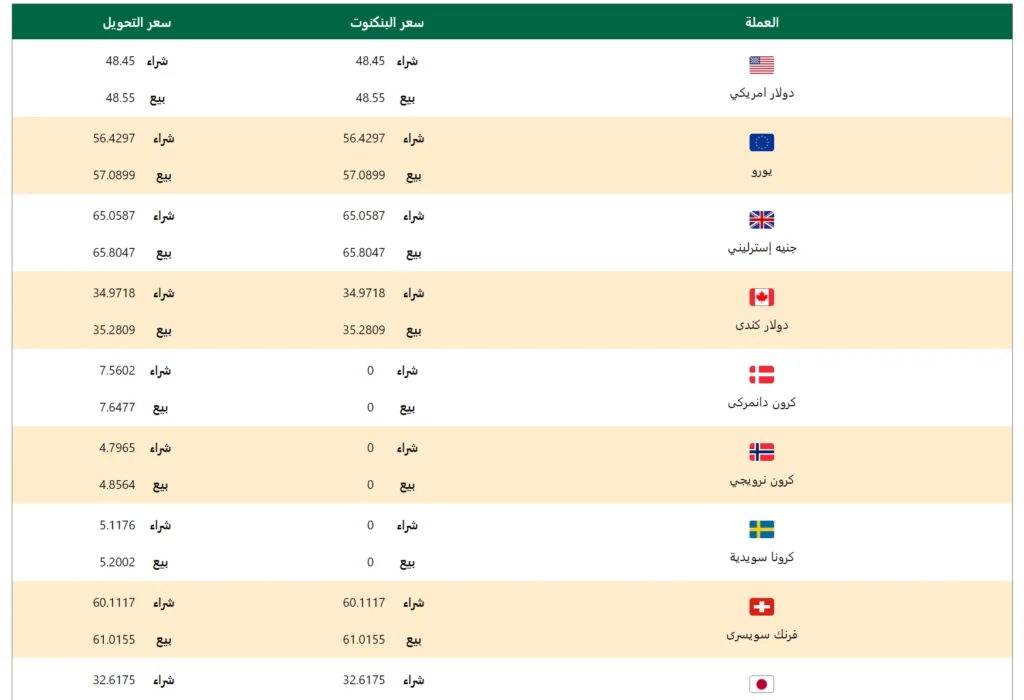The height and width of the screenshot is (700, 1024).
Task: Click the 7.5602 Danish krone transfer buy rate
Action: tap(117, 371)
